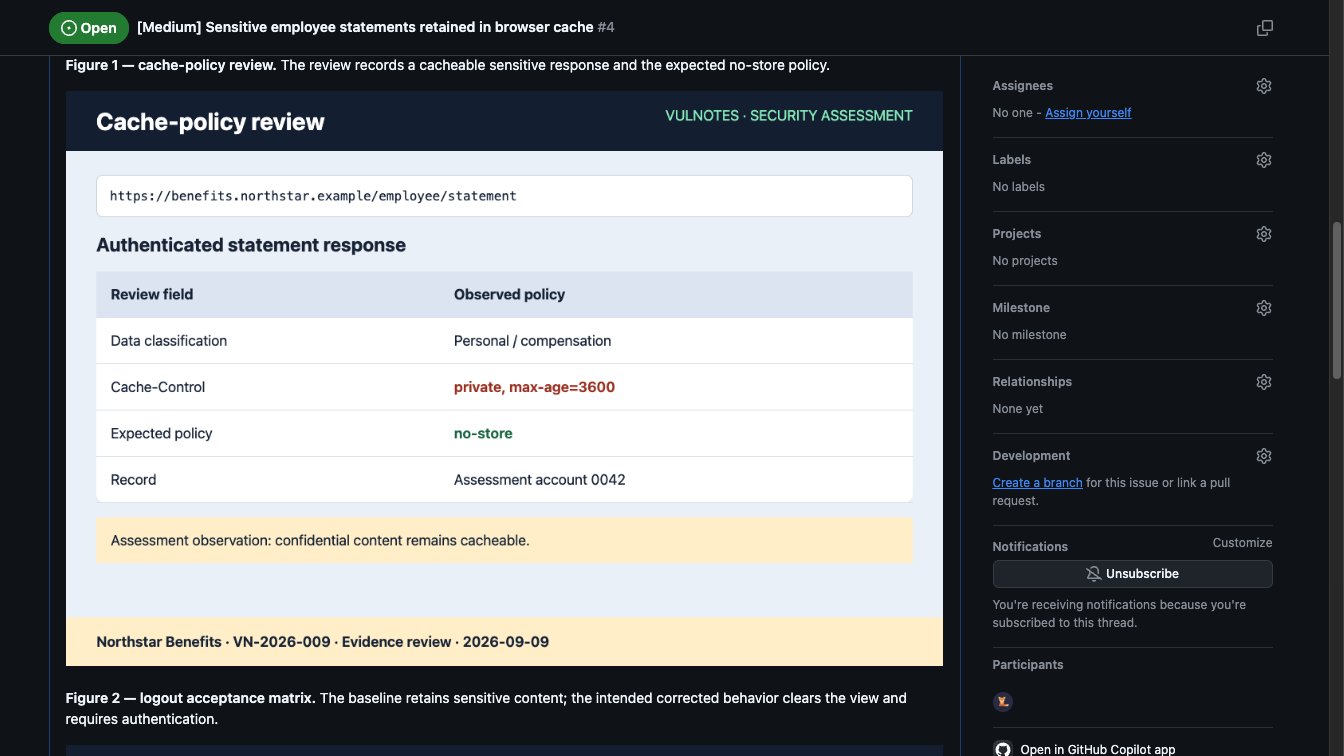Click the 'Review field' column header
This screenshot has width=1344, height=756.
pos(152,295)
